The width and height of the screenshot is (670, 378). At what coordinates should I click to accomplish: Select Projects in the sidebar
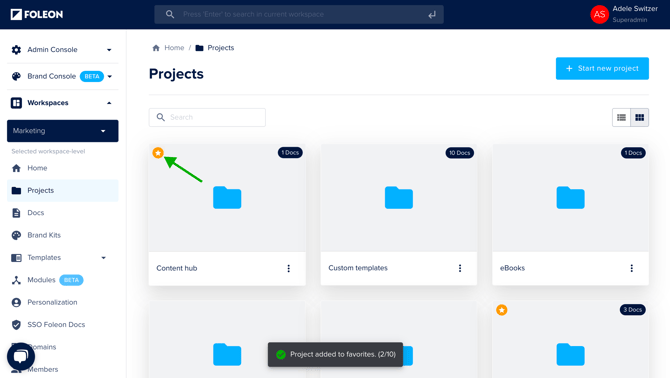click(x=62, y=190)
